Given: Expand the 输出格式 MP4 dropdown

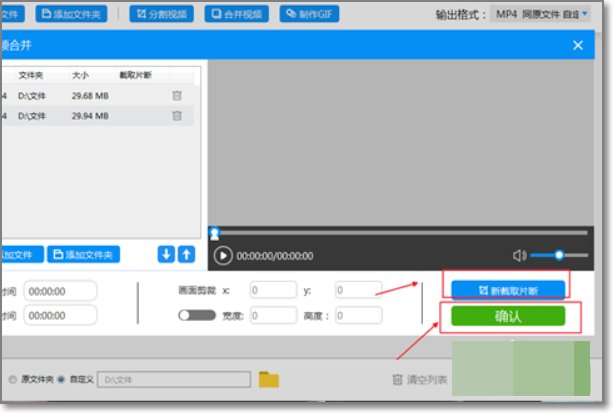Looking at the screenshot, I should [x=540, y=14].
